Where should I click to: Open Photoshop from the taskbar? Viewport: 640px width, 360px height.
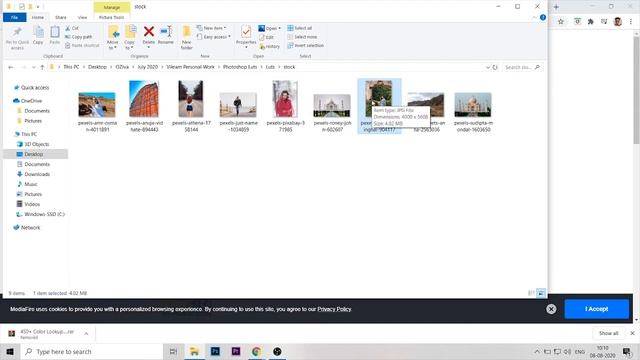(x=215, y=351)
